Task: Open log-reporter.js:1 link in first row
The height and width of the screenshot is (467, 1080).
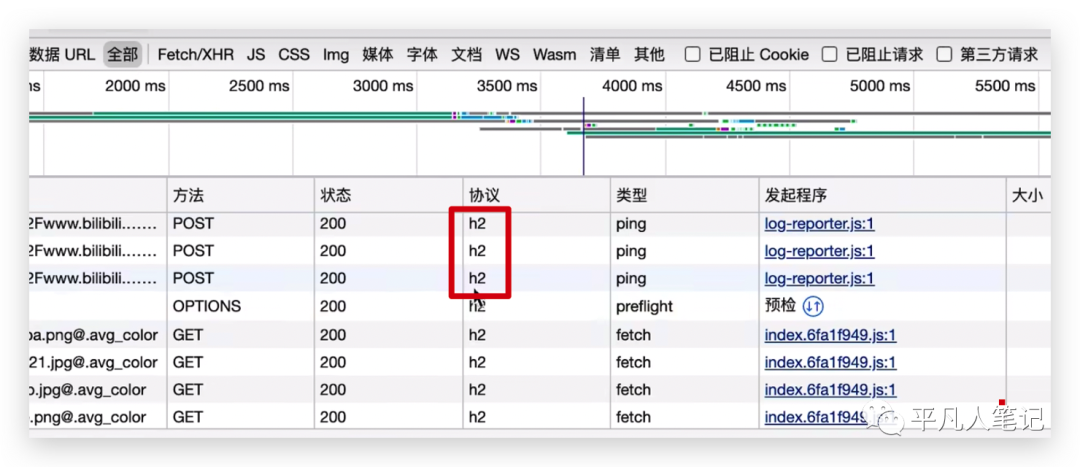Action: pyautogui.click(x=819, y=224)
